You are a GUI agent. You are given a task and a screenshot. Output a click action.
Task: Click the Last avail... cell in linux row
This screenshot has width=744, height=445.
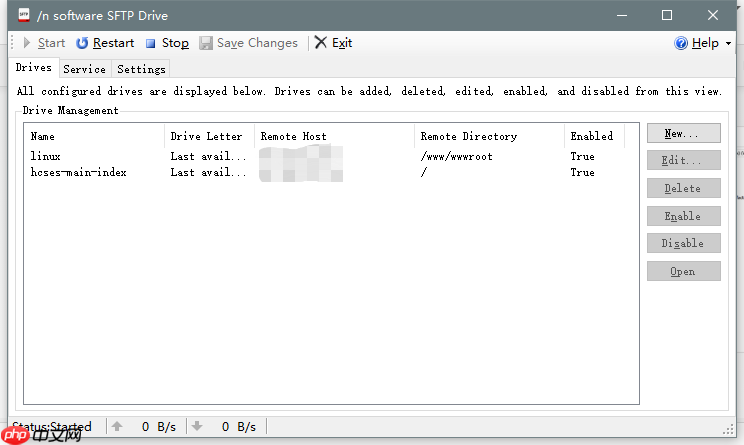pyautogui.click(x=208, y=156)
